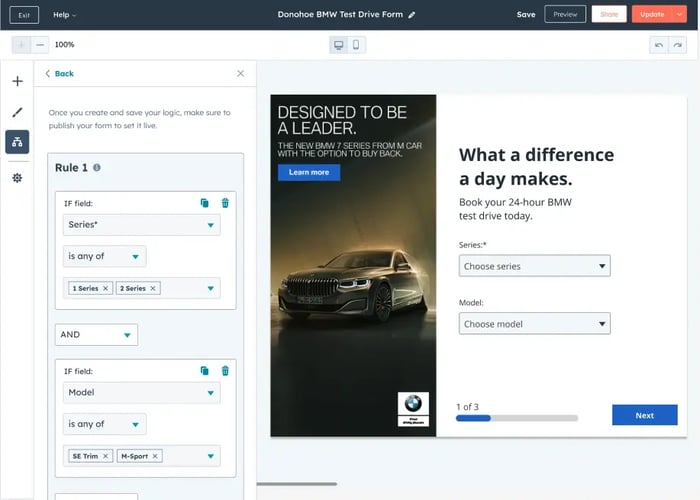The image size is (700, 500).
Task: Delete the Model condition with the trash icon
Action: point(225,371)
